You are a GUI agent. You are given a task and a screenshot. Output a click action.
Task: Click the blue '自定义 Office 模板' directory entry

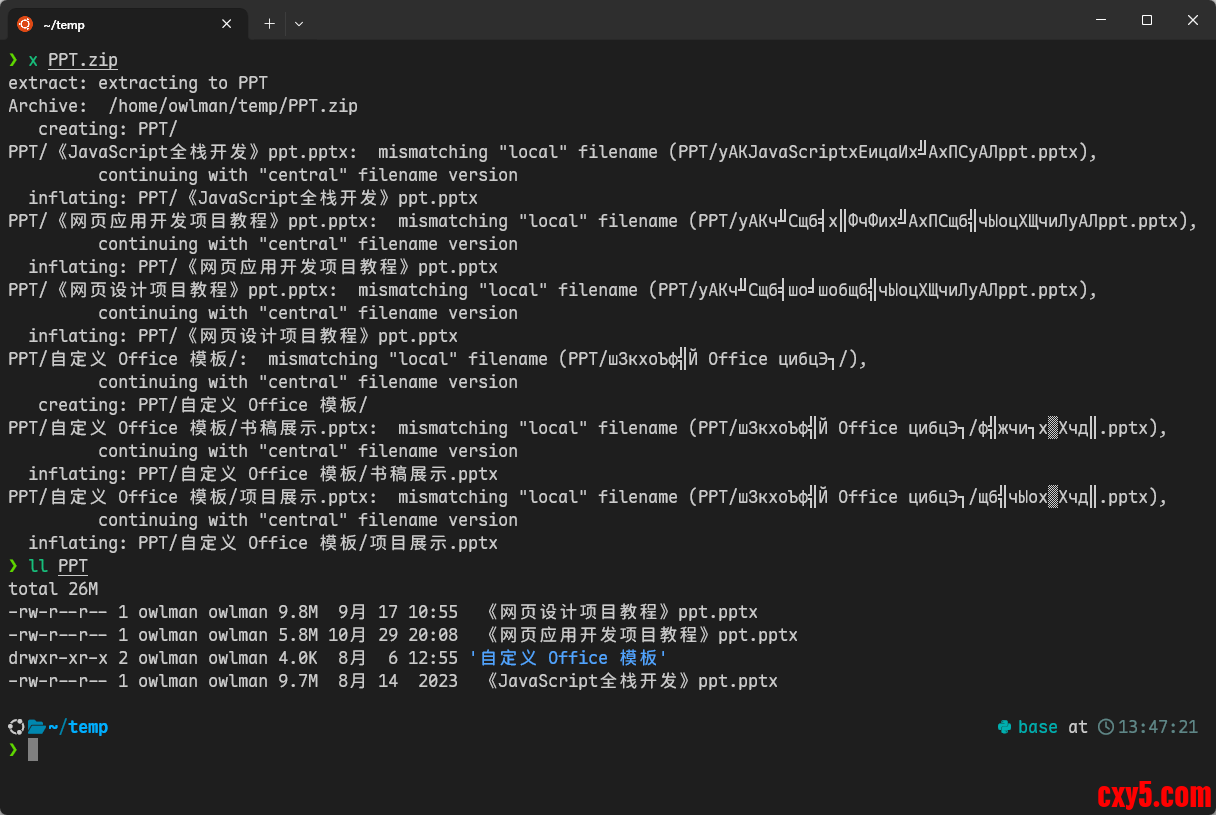568,658
